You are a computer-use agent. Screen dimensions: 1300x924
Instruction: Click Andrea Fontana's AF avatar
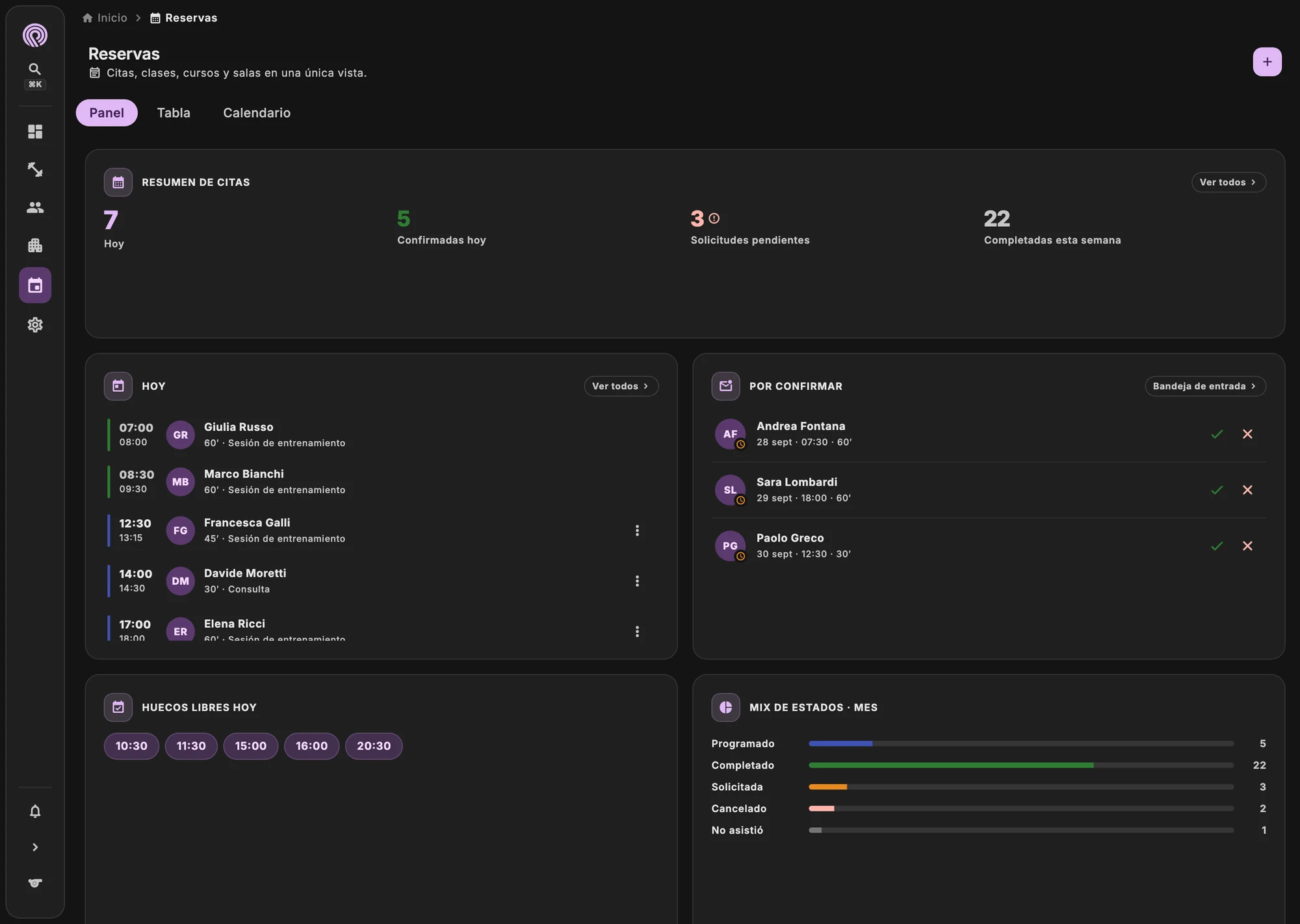[730, 434]
